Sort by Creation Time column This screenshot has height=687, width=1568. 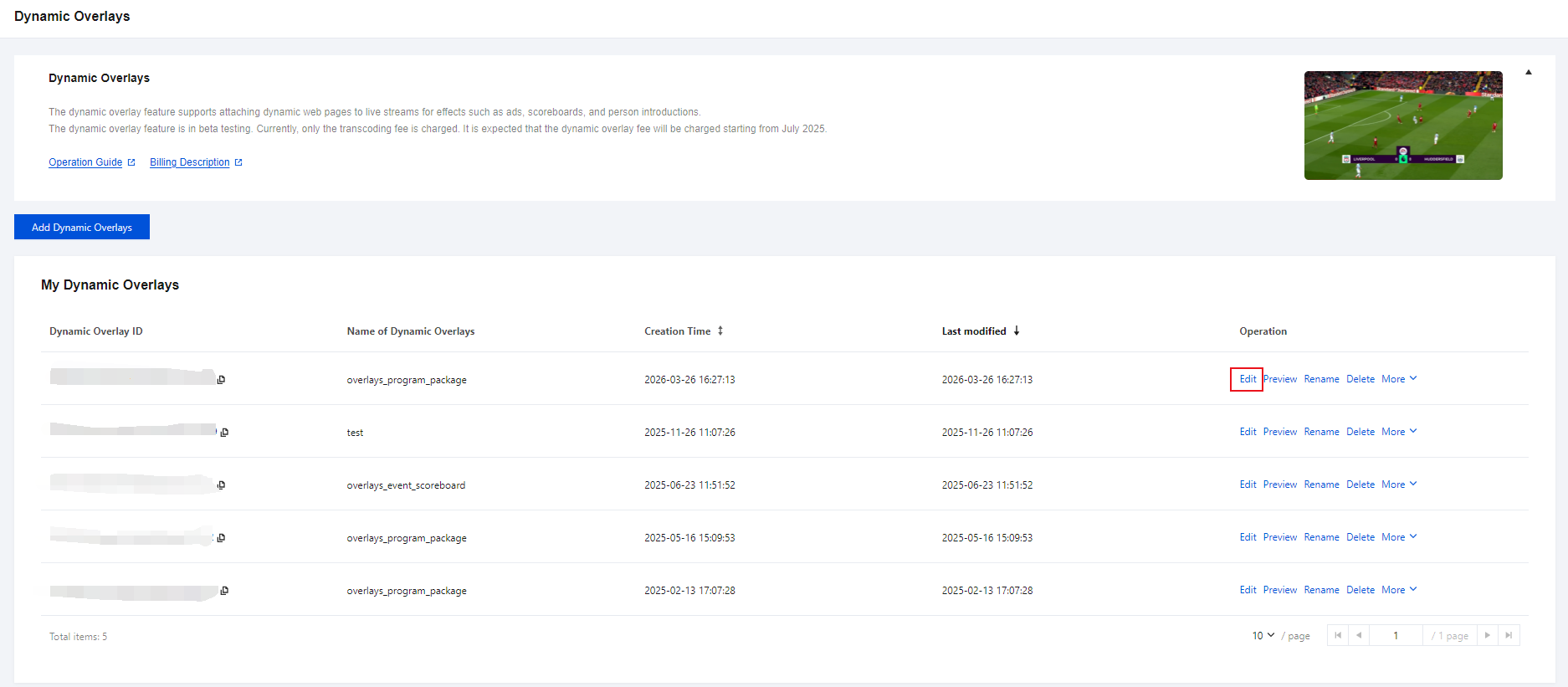pos(720,331)
